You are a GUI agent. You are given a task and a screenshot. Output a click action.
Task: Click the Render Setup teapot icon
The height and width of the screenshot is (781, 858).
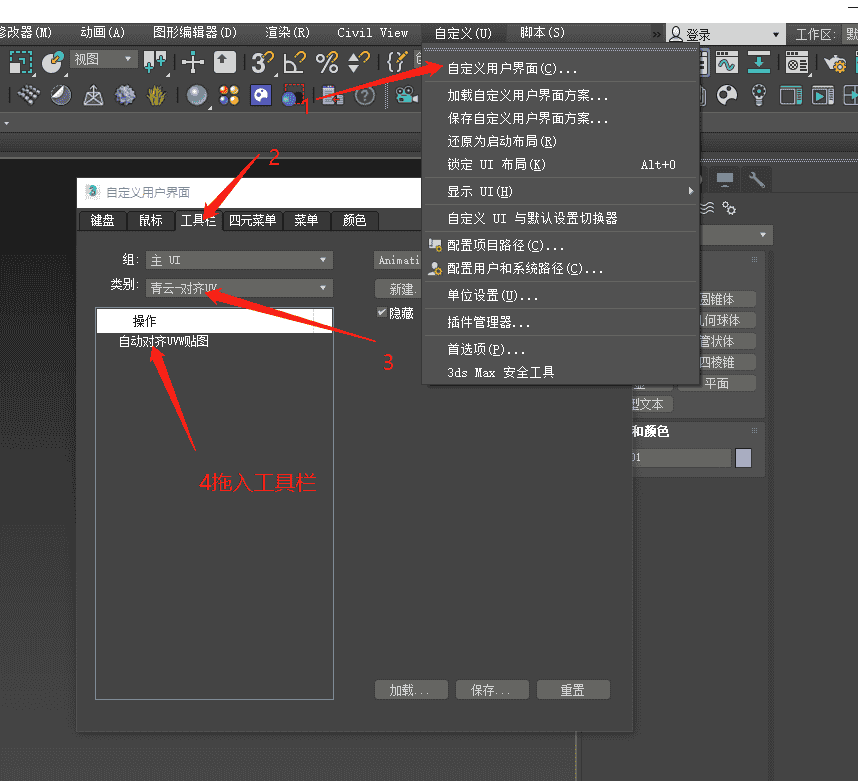pyautogui.click(x=834, y=62)
